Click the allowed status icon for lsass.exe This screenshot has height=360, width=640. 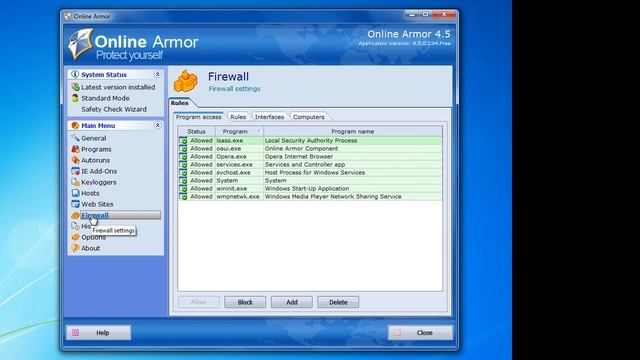click(x=183, y=140)
